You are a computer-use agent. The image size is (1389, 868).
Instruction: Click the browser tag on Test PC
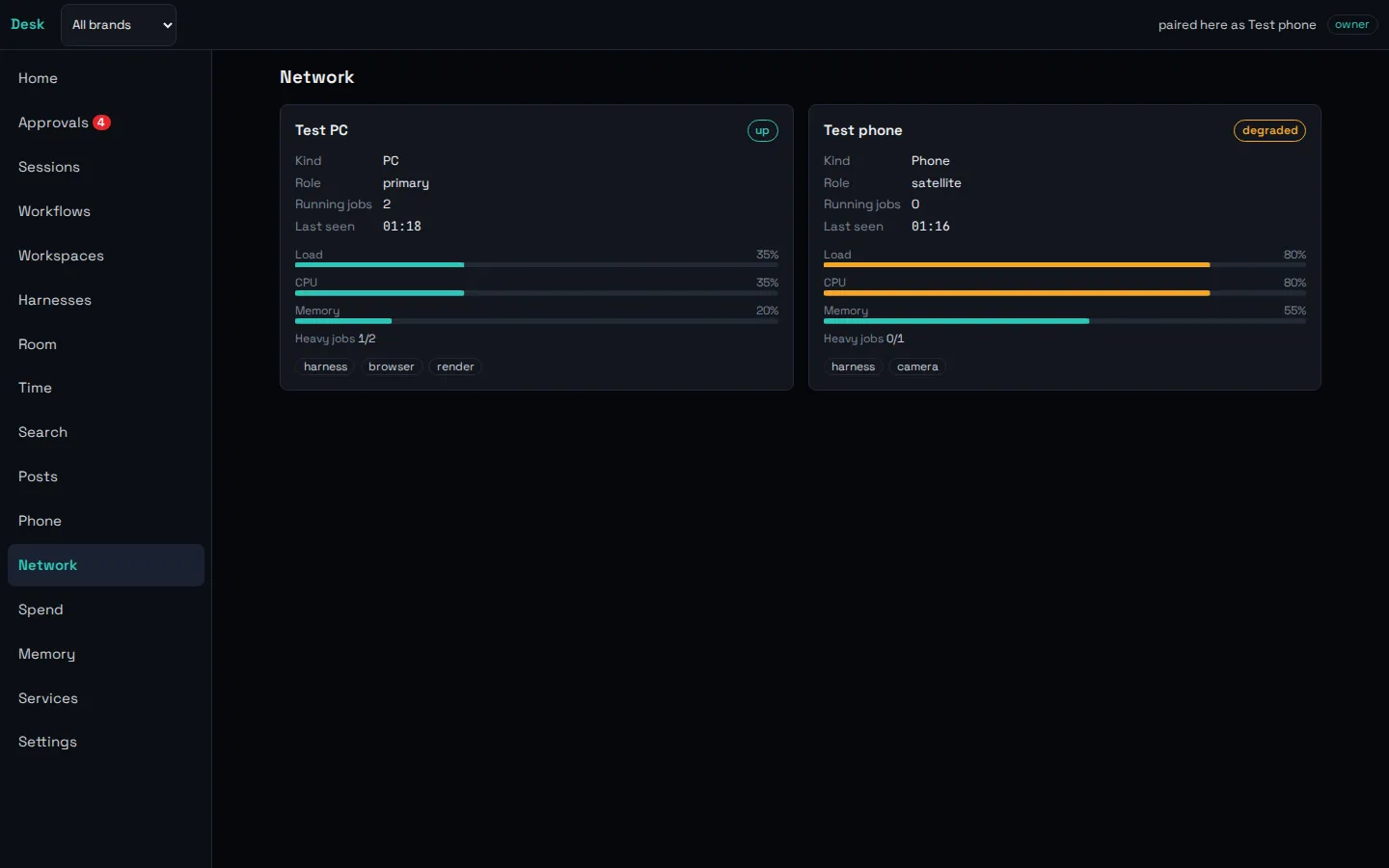[392, 366]
